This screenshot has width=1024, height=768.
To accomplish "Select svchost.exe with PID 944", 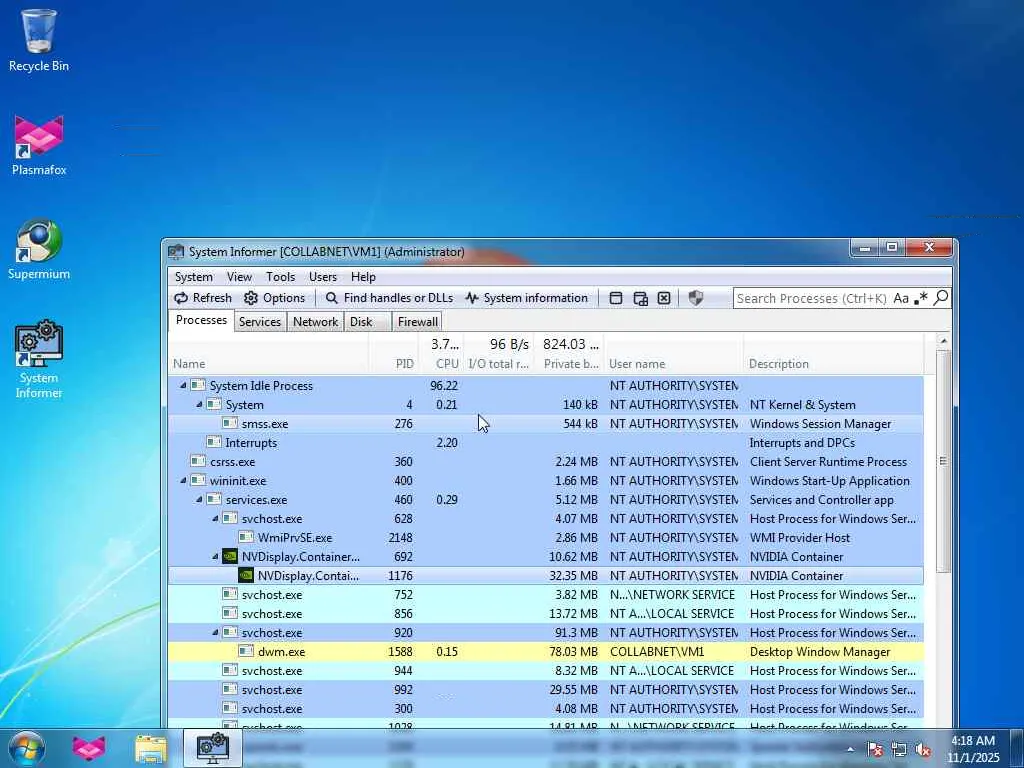I will [546, 671].
